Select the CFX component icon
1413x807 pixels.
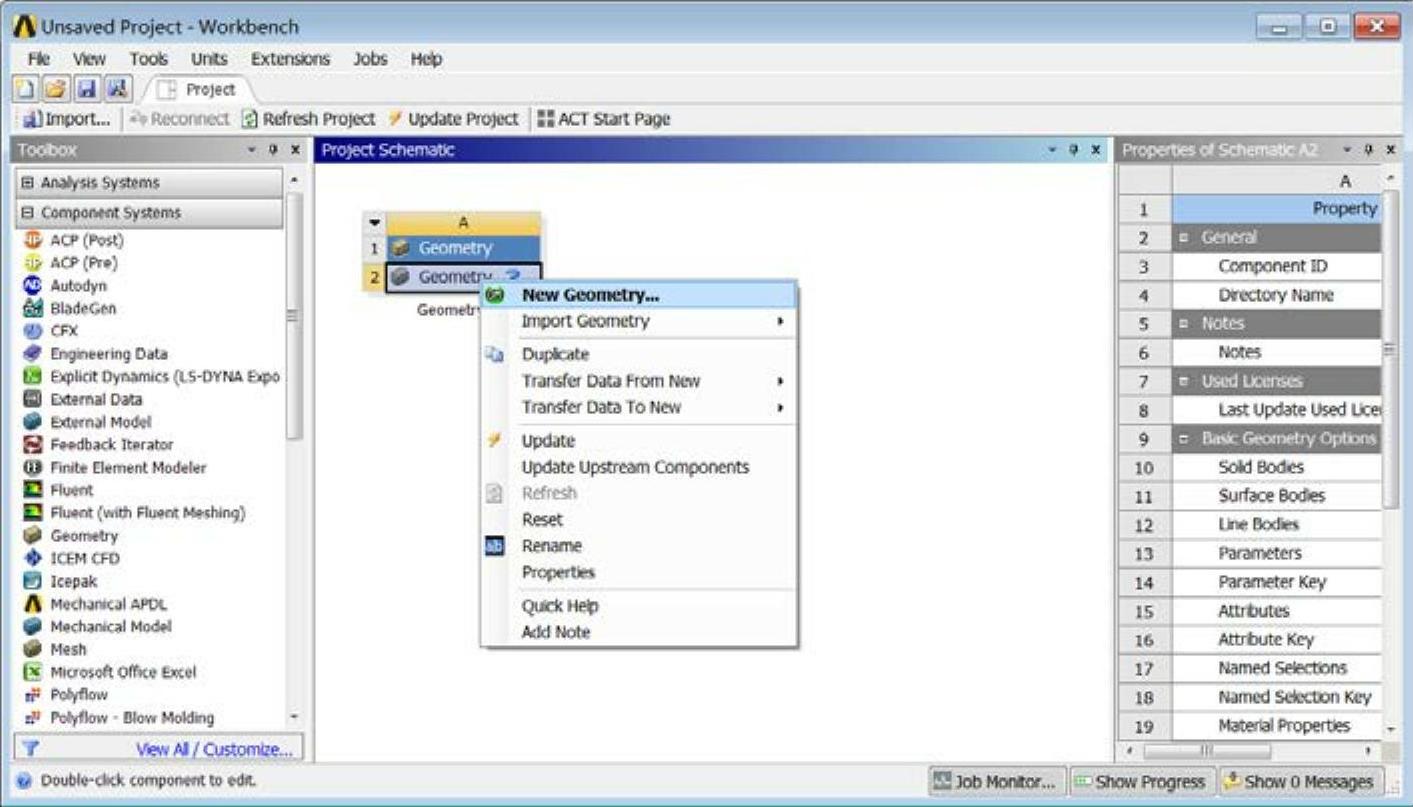(x=33, y=331)
